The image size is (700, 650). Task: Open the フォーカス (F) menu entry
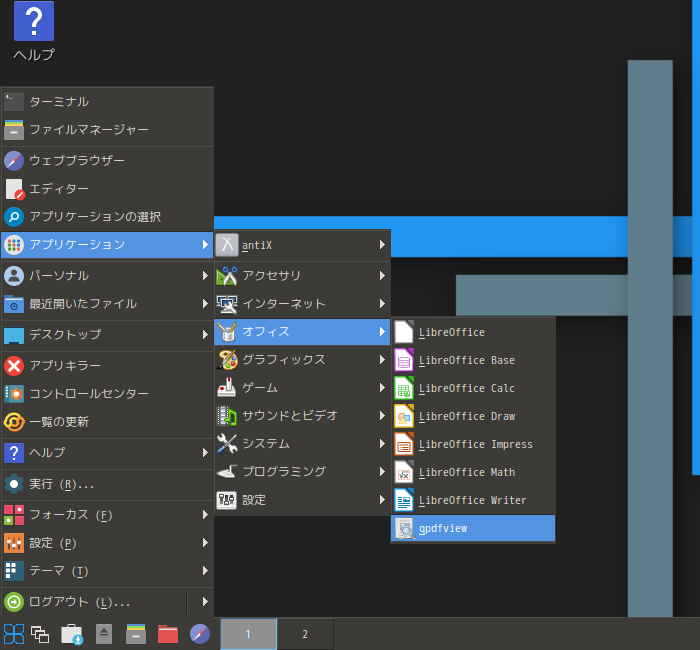coord(107,515)
